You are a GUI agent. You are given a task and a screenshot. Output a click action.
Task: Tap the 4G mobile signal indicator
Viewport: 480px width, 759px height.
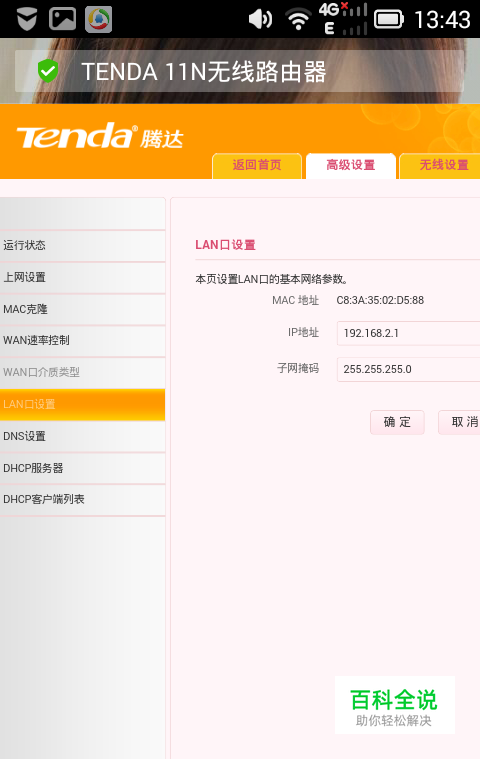click(343, 19)
